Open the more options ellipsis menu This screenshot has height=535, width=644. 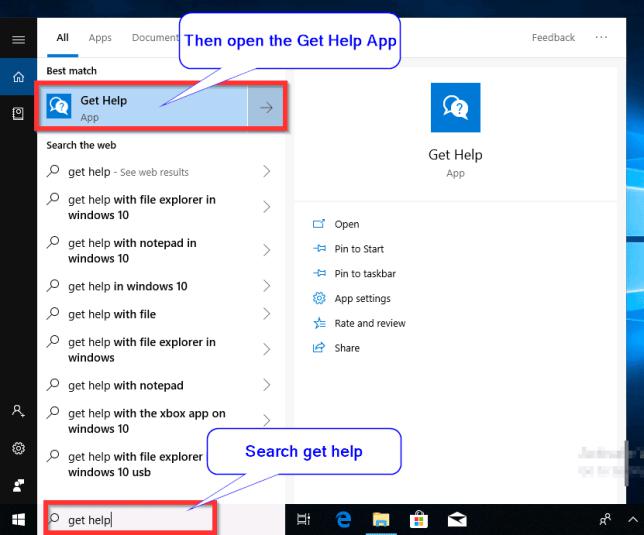(601, 37)
